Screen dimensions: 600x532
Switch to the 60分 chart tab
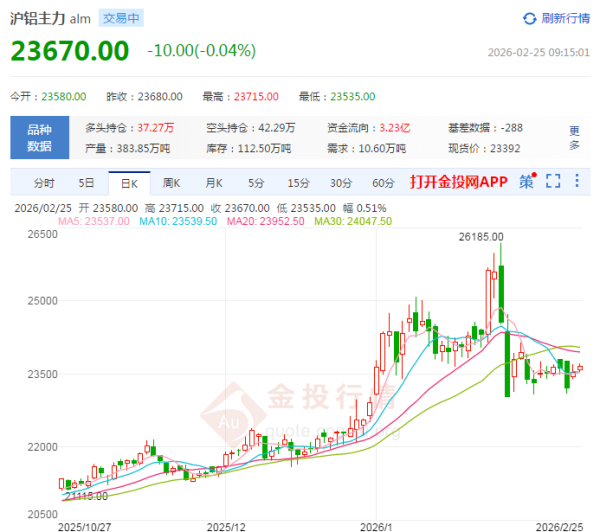click(x=383, y=183)
